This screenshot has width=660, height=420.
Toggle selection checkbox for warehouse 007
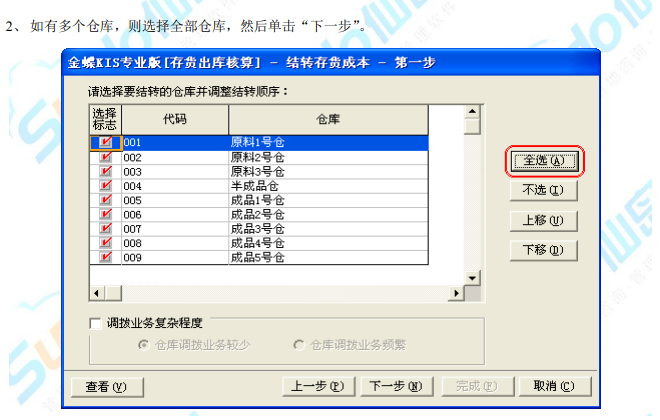pyautogui.click(x=105, y=229)
